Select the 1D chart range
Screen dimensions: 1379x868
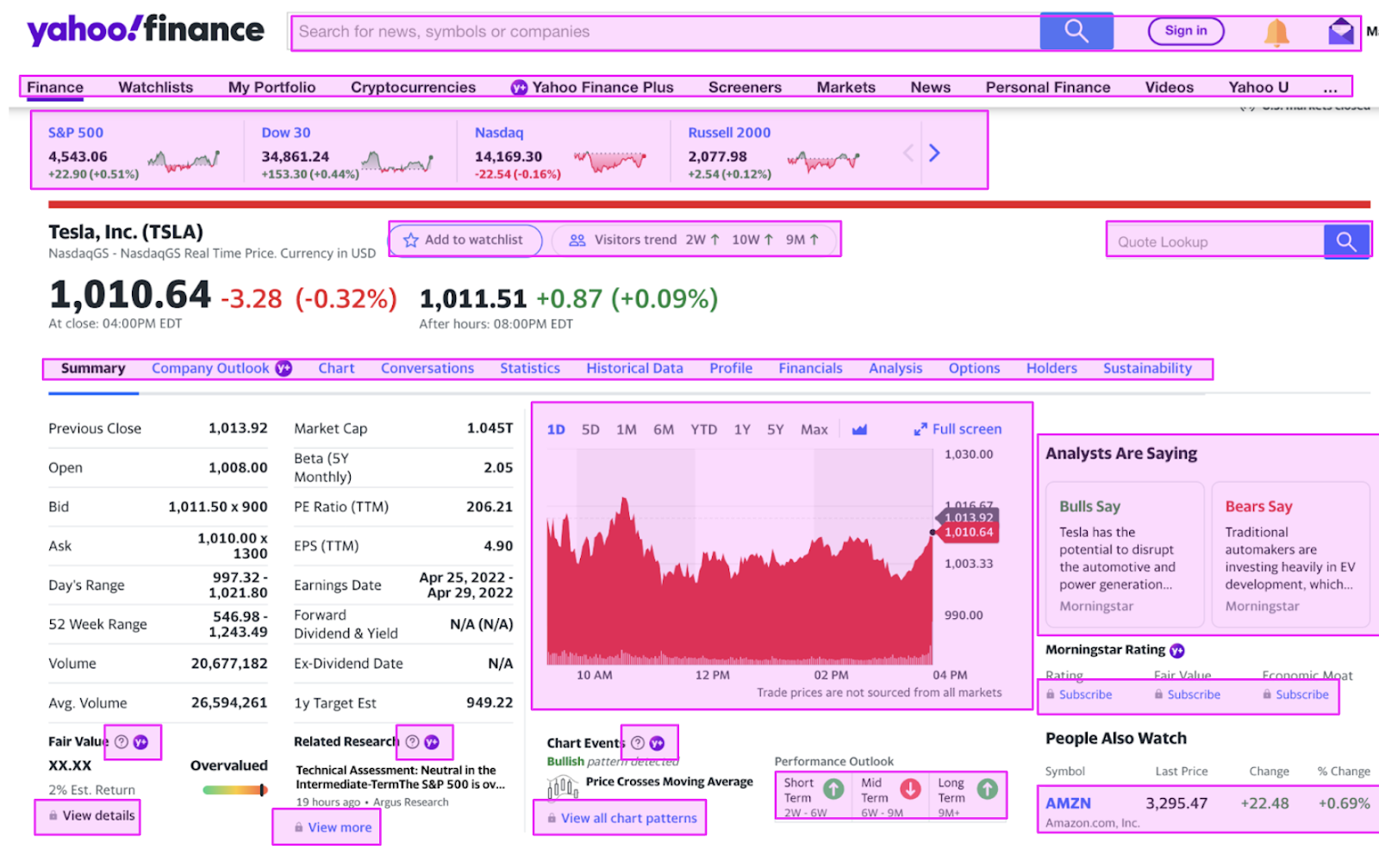point(556,429)
